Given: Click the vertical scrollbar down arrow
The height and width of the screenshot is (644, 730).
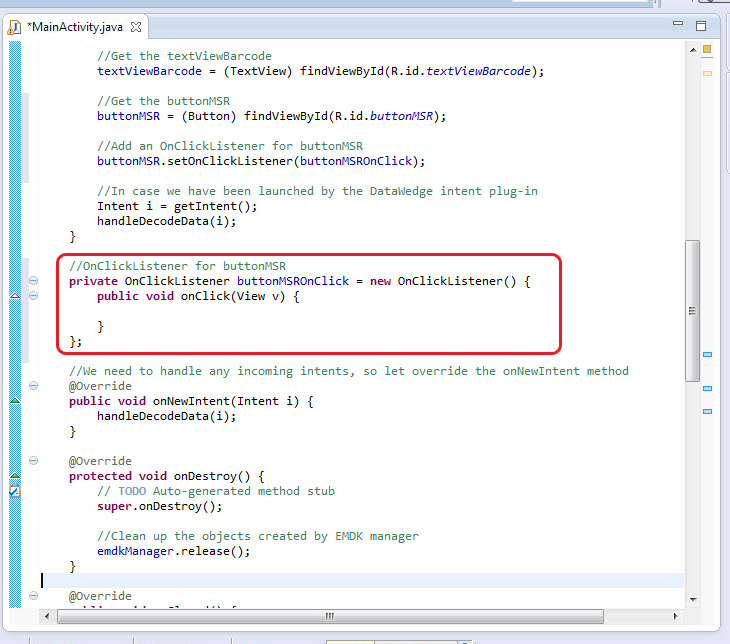Looking at the screenshot, I should pyautogui.click(x=692, y=598).
